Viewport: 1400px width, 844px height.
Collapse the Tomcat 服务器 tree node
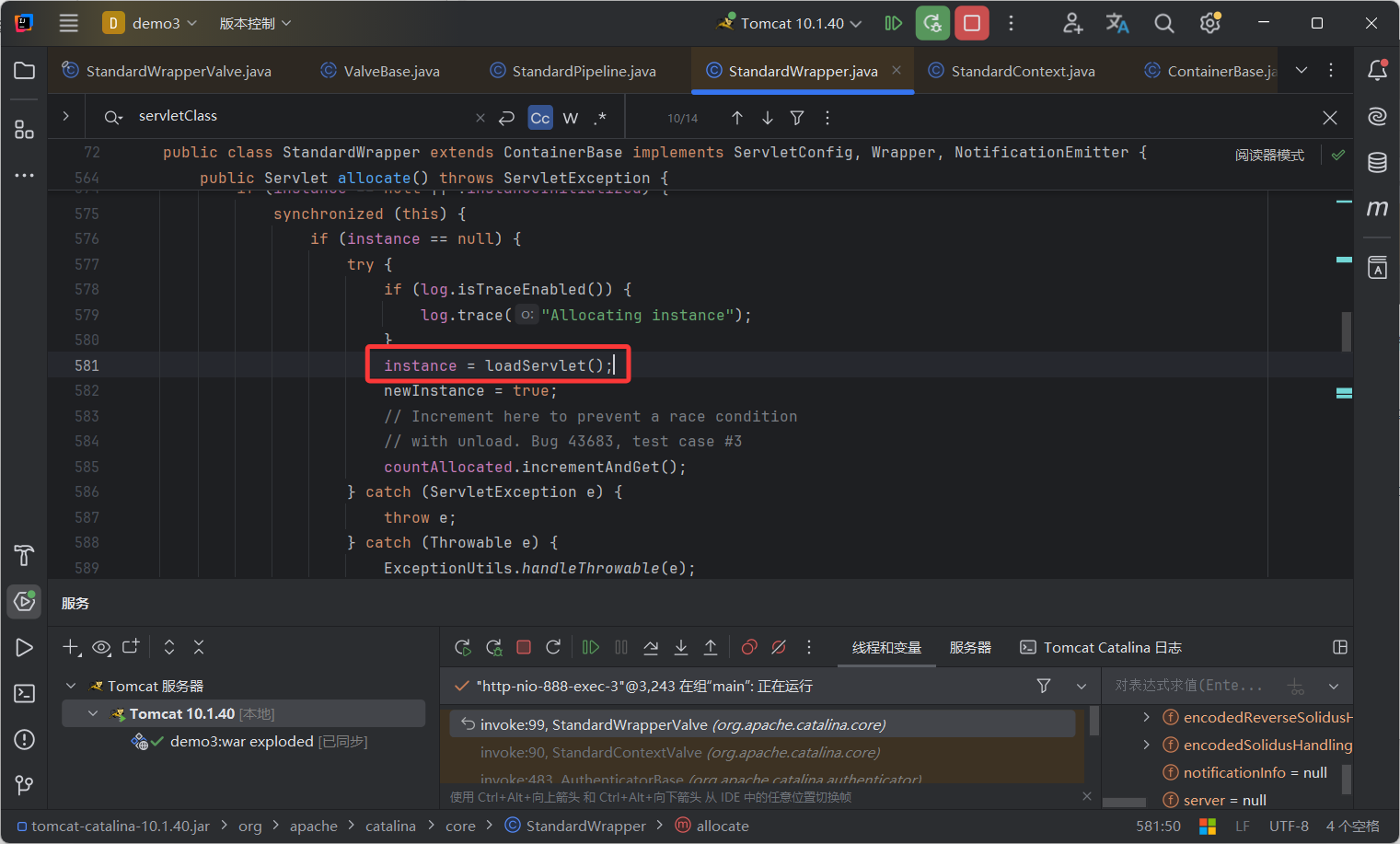click(70, 685)
